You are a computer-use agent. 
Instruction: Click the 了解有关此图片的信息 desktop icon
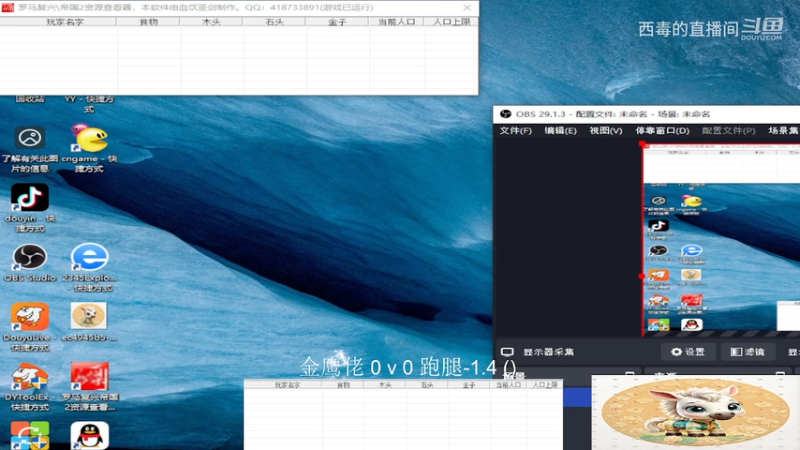(x=30, y=149)
